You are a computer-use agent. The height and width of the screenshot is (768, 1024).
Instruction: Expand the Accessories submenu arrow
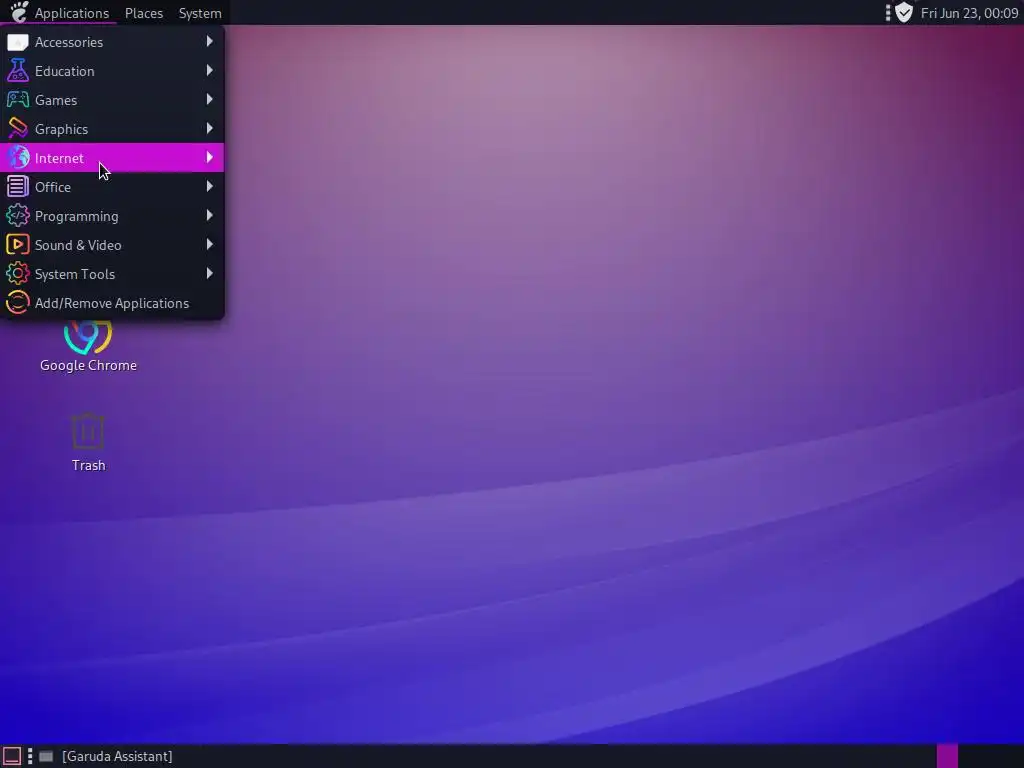[210, 41]
